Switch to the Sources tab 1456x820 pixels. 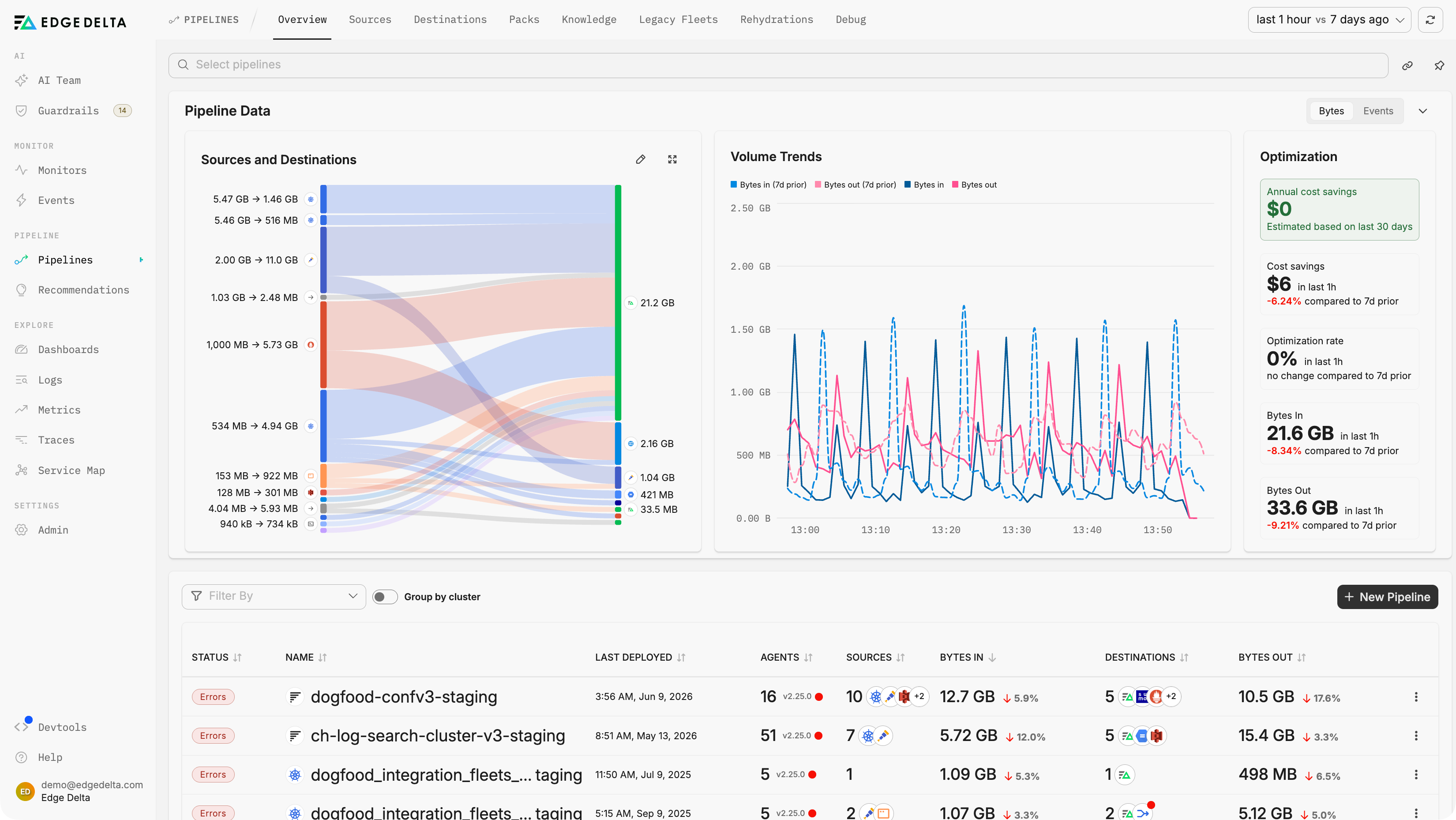(370, 20)
